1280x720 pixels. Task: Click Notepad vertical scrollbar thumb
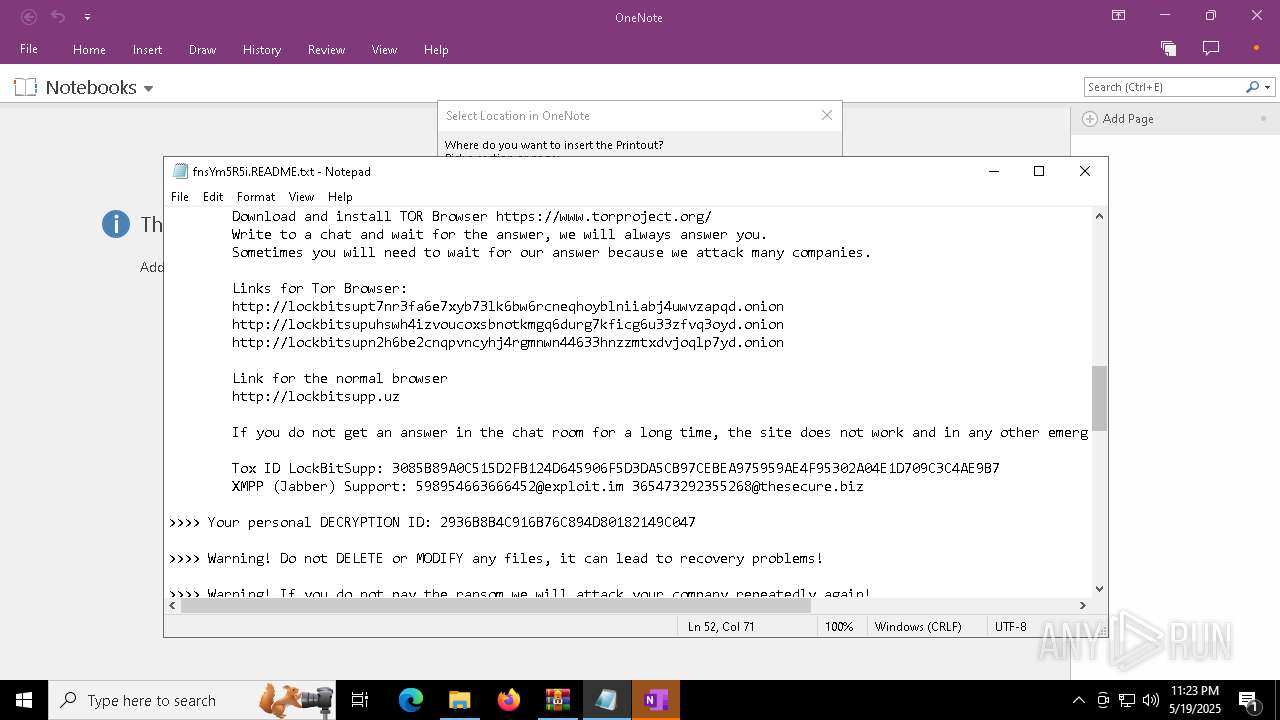pos(1099,398)
